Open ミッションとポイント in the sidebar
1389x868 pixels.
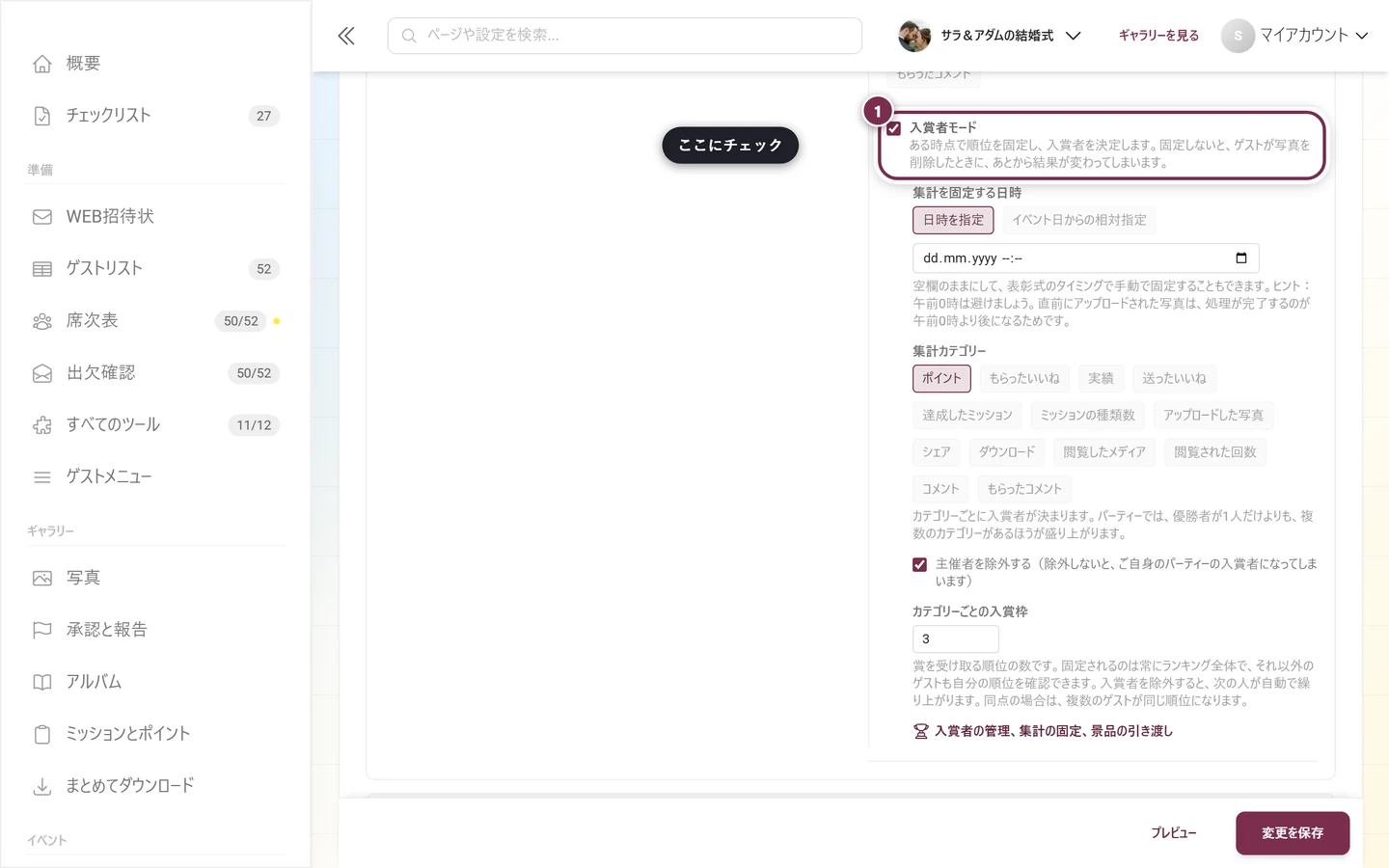point(156,735)
